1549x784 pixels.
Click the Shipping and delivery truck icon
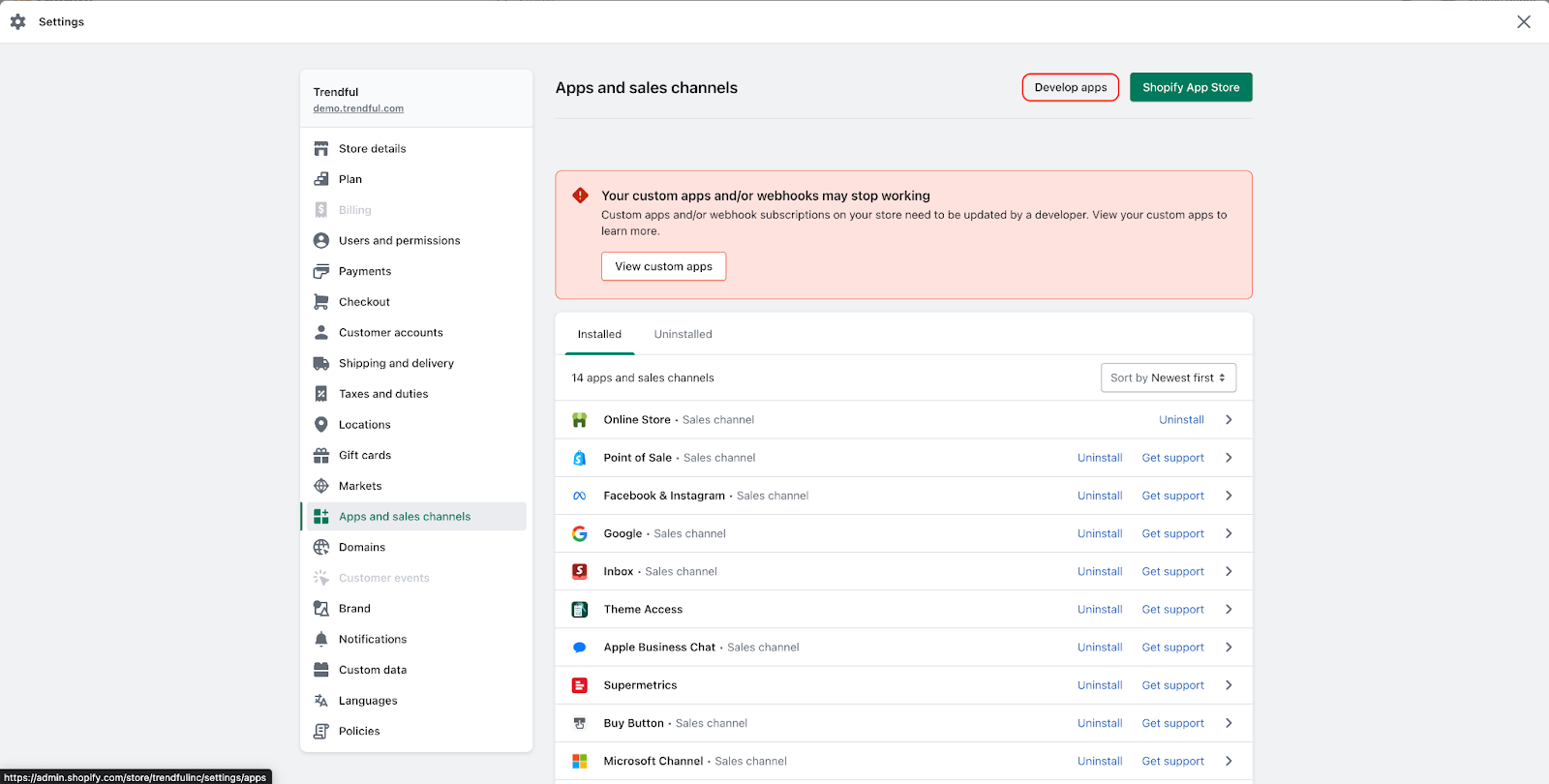pyautogui.click(x=321, y=363)
